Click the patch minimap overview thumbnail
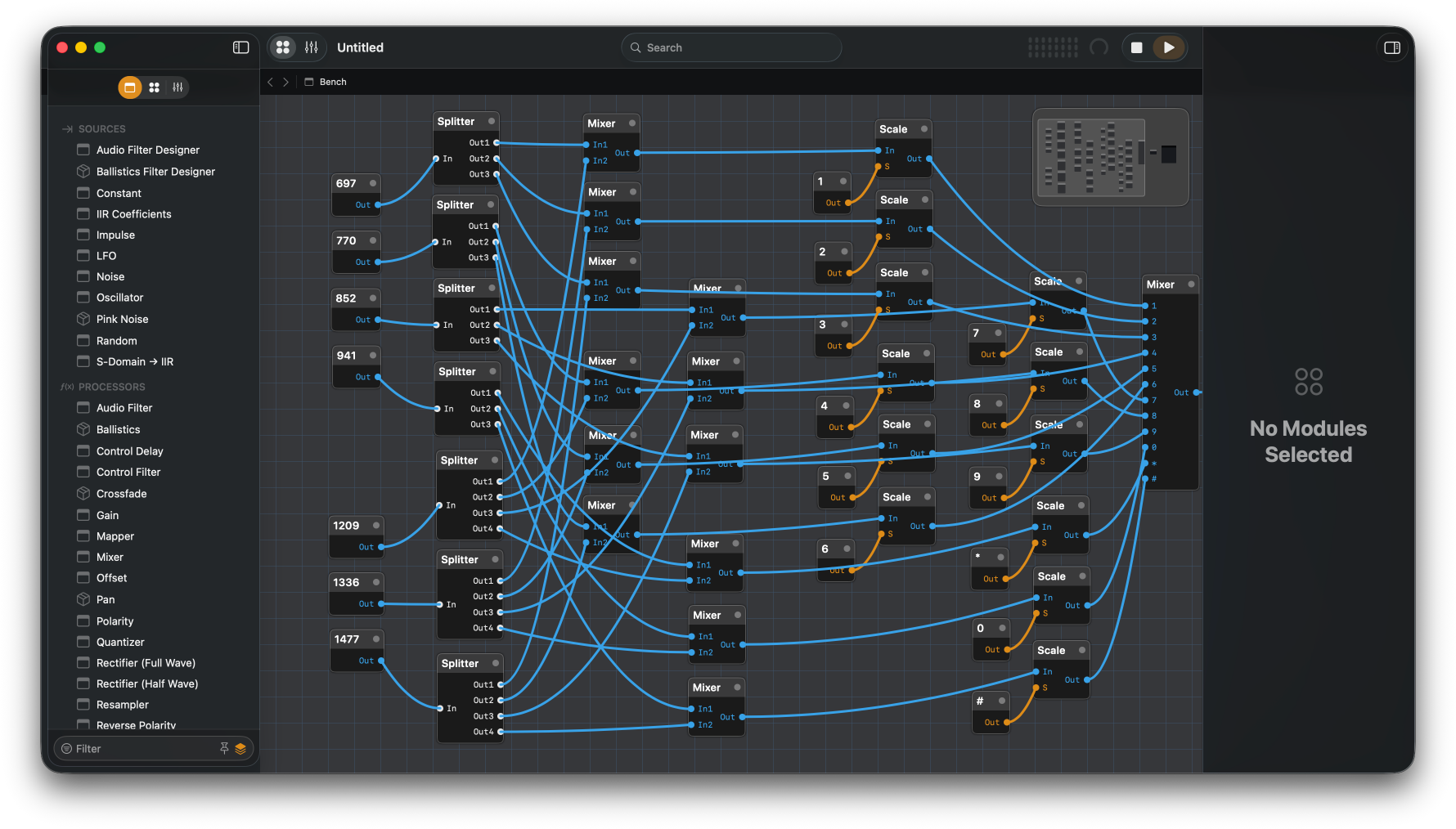 [x=1110, y=157]
